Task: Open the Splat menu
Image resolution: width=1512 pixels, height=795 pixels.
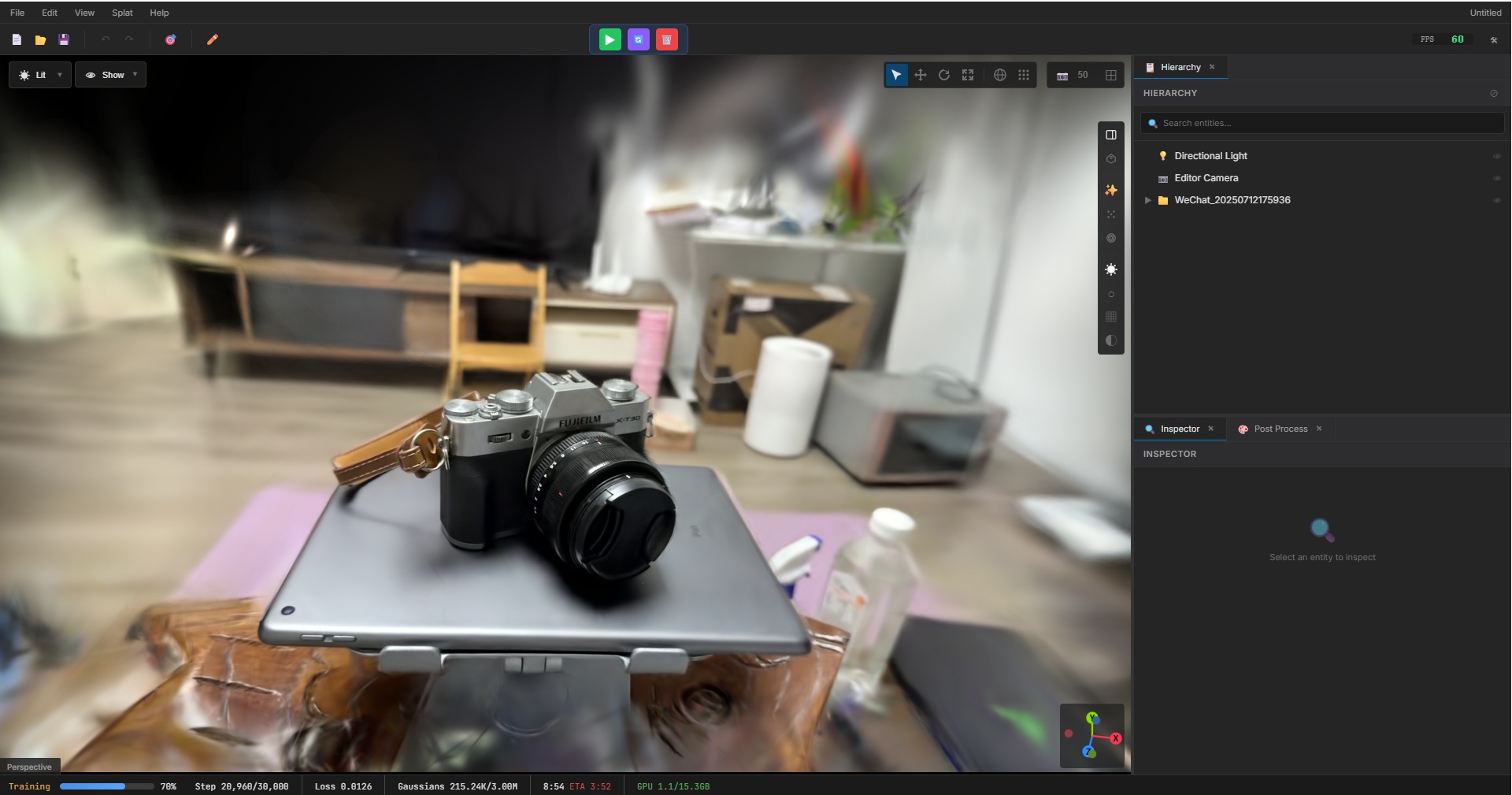Action: (x=121, y=13)
